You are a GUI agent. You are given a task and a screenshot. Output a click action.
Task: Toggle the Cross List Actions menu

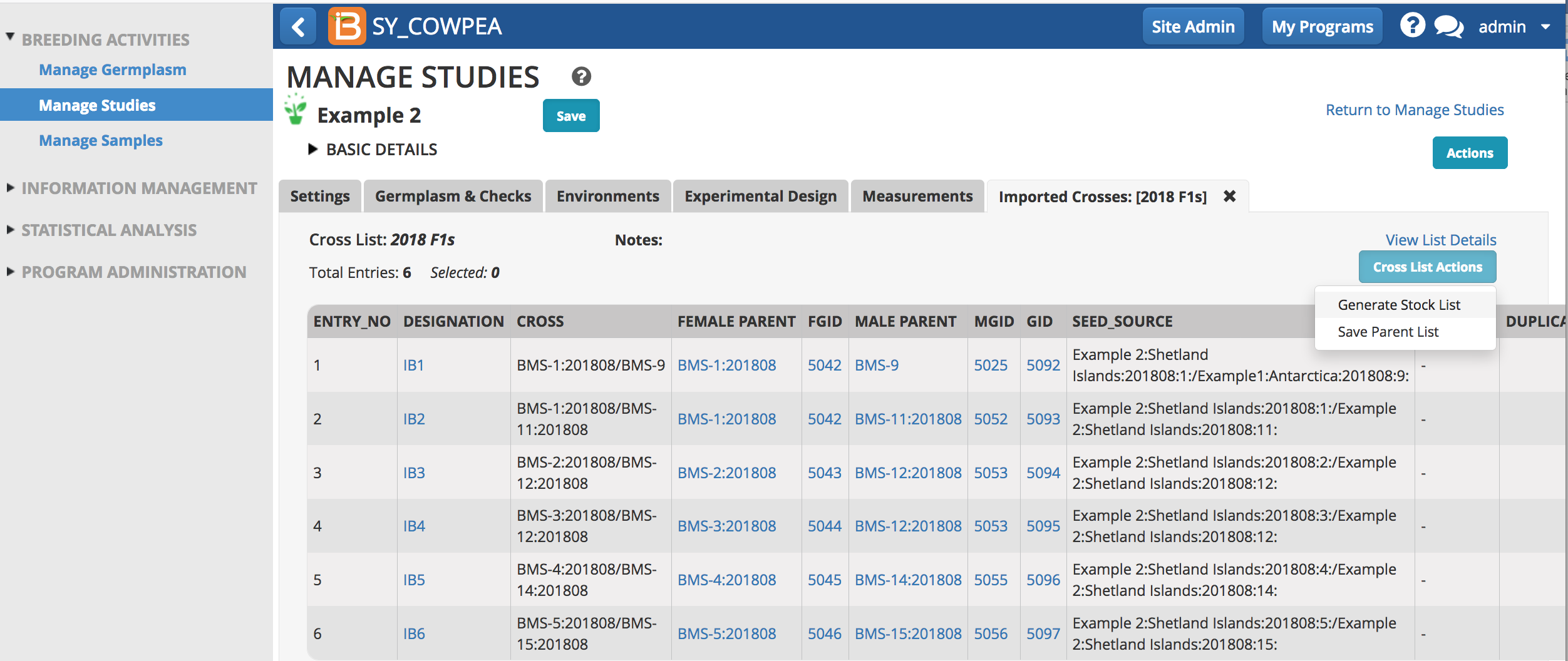click(x=1428, y=267)
